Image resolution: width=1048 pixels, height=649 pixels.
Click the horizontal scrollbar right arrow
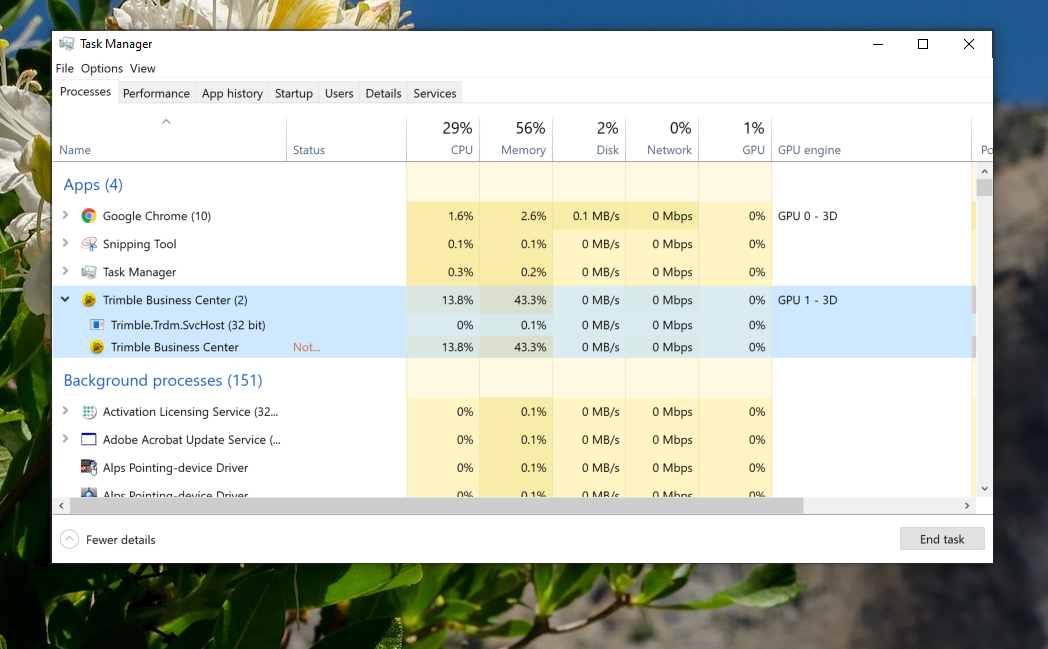(x=967, y=505)
